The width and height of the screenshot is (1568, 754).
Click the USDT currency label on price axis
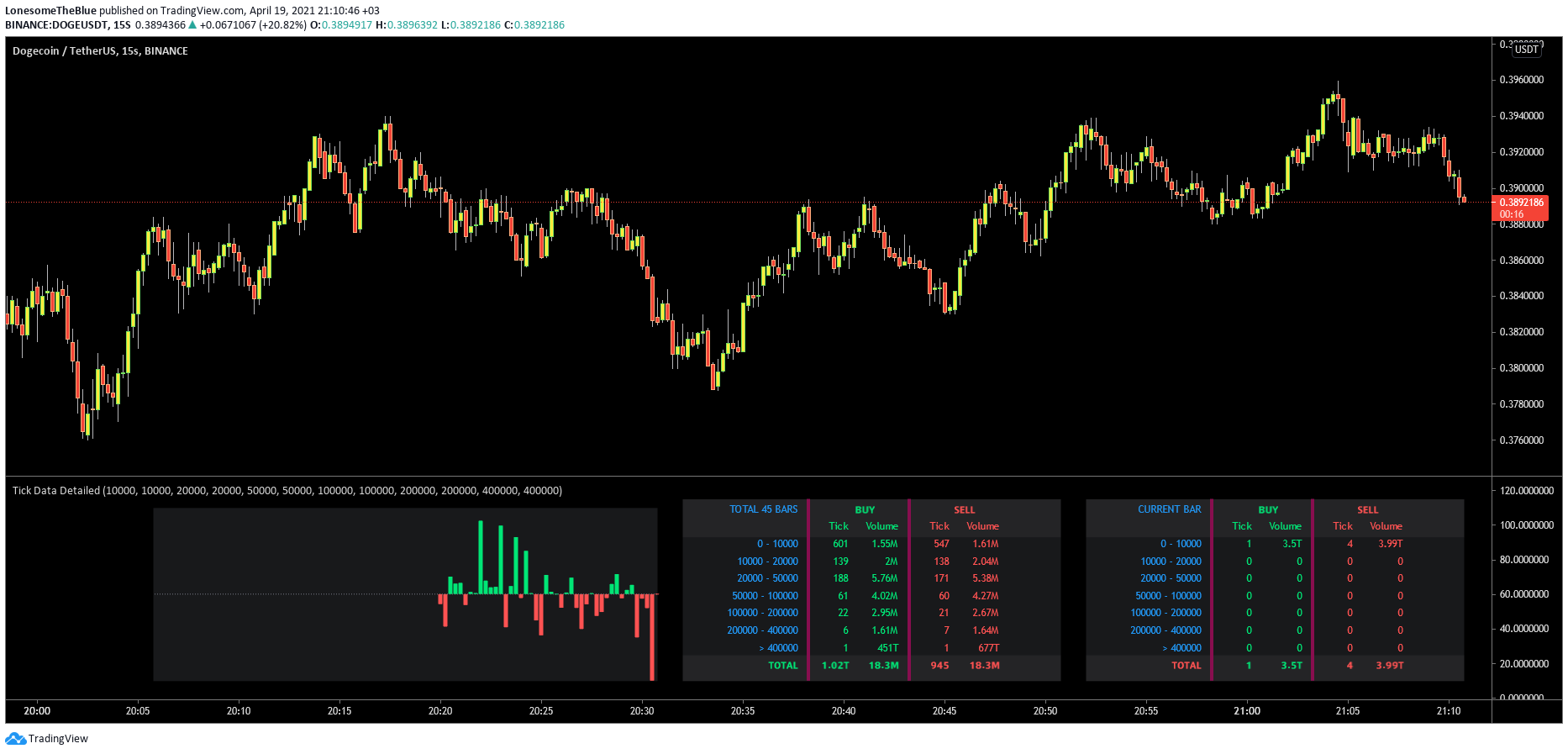(1527, 50)
